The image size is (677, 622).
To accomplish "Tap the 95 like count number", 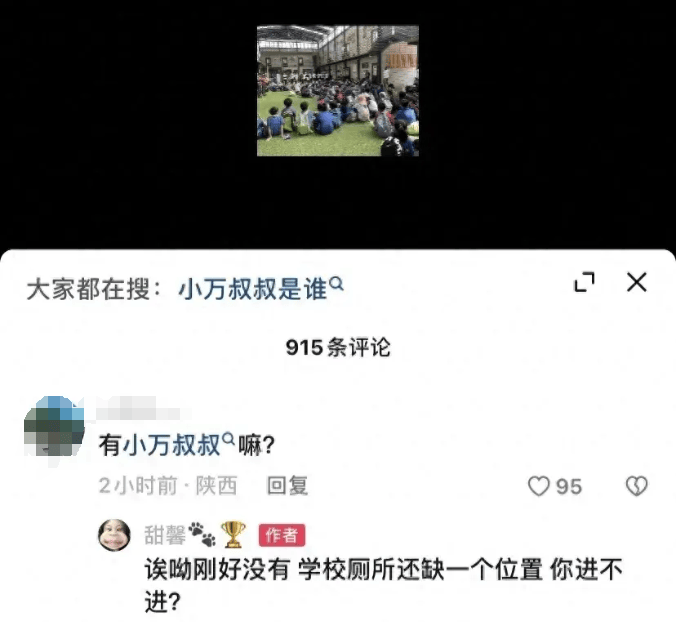I will tap(569, 486).
